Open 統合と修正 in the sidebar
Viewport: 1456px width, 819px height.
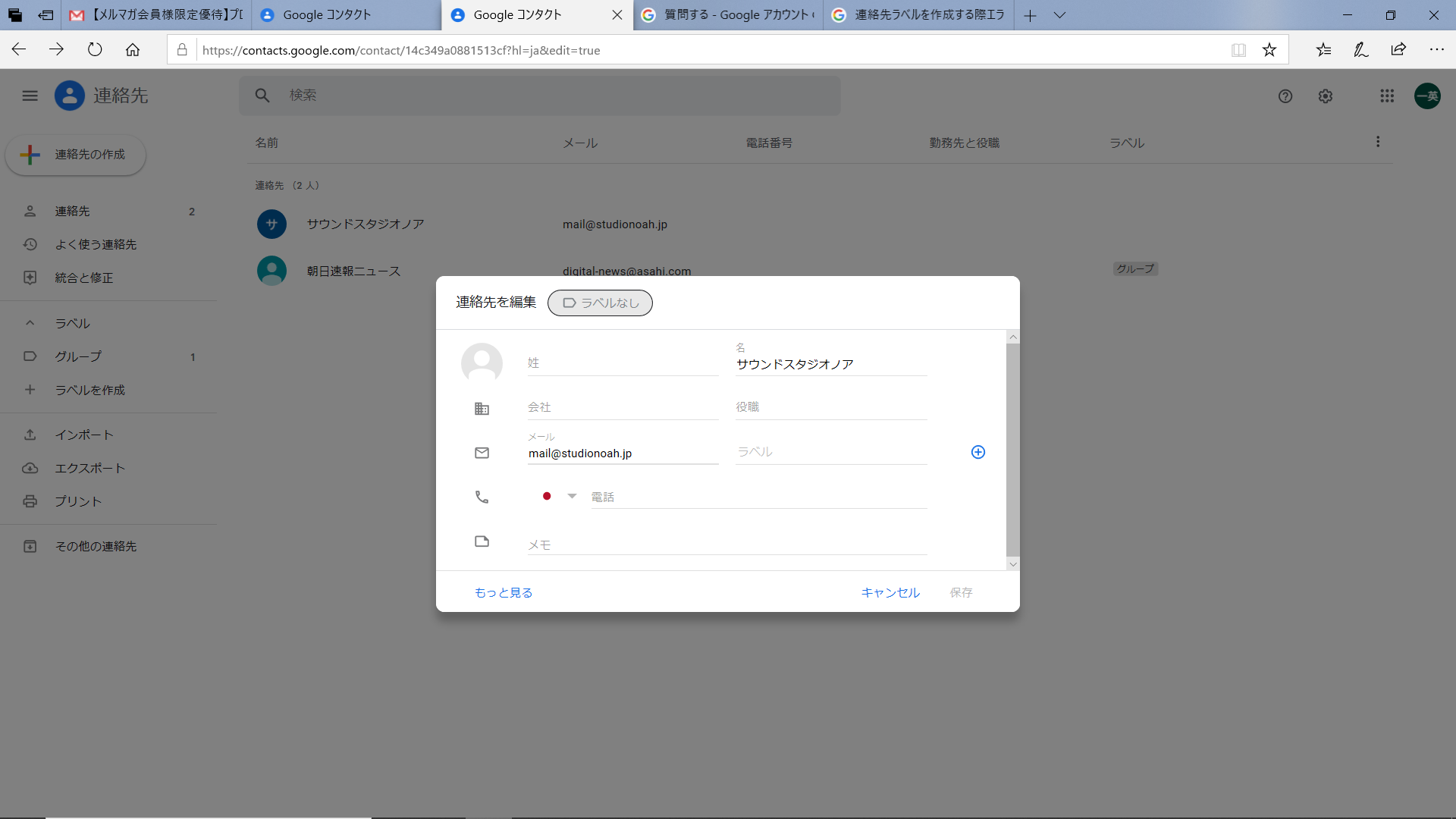click(x=108, y=278)
